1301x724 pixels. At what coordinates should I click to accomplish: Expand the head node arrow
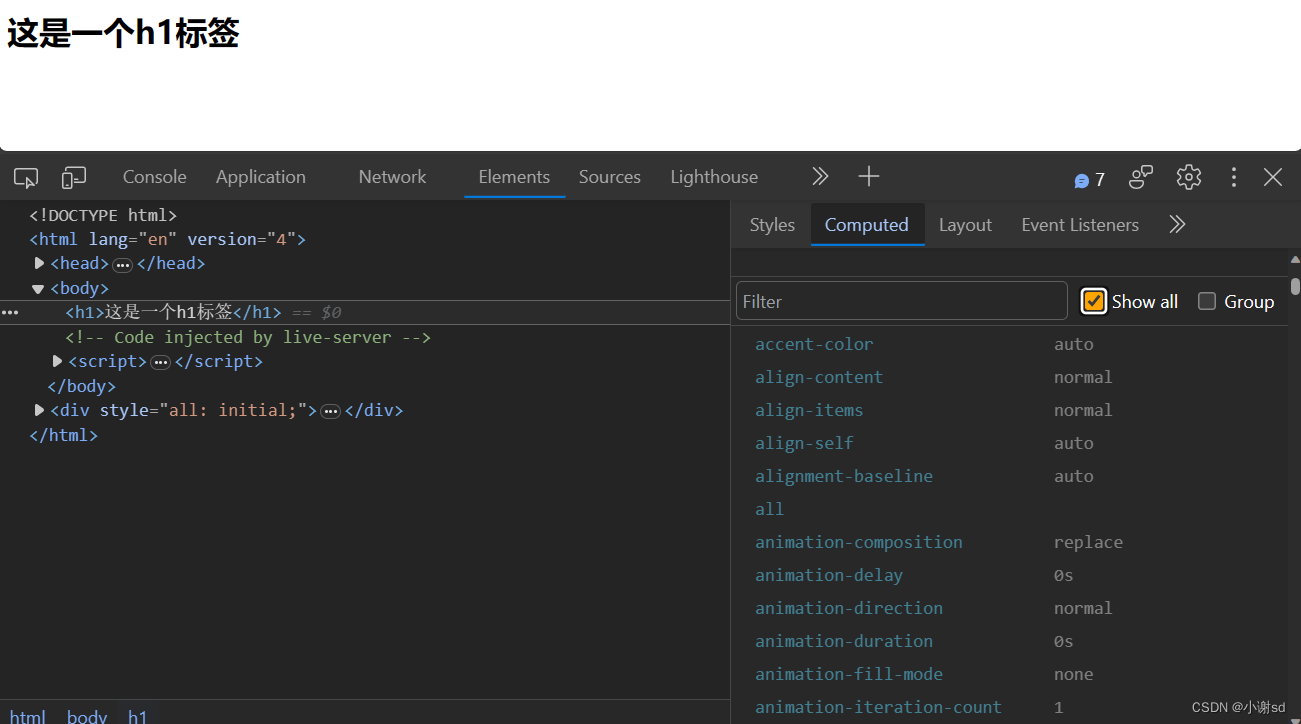point(40,263)
